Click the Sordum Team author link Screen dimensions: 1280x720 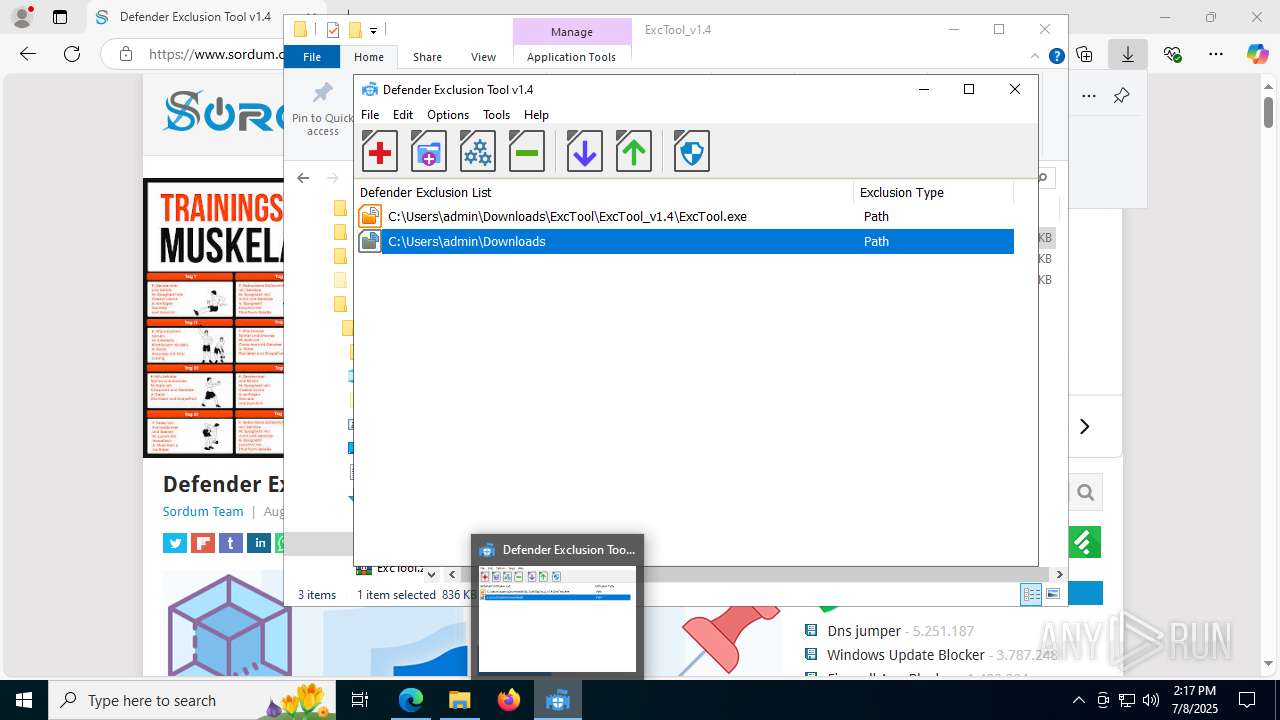203,511
